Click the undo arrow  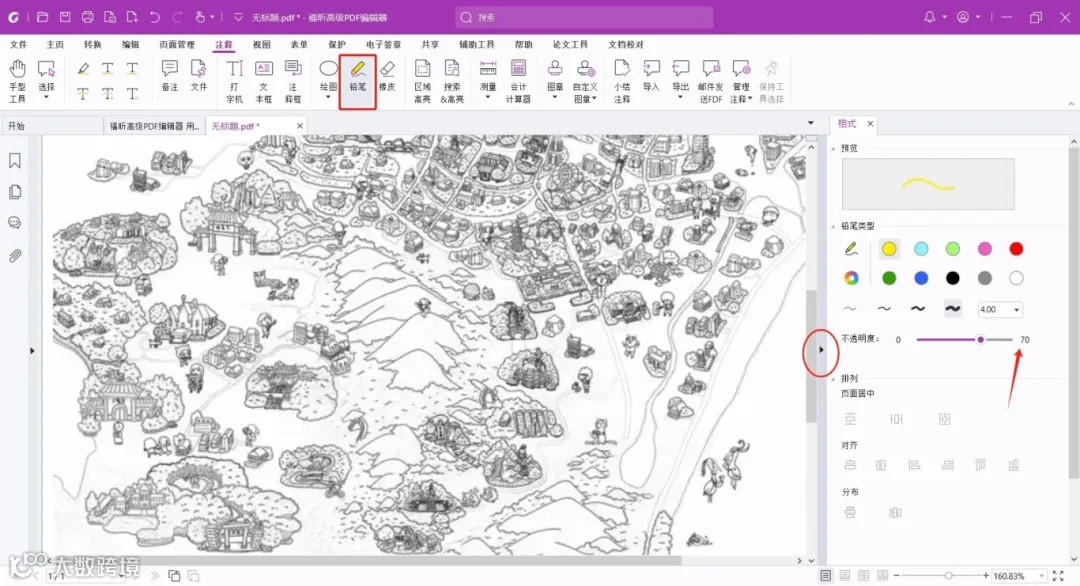click(155, 17)
